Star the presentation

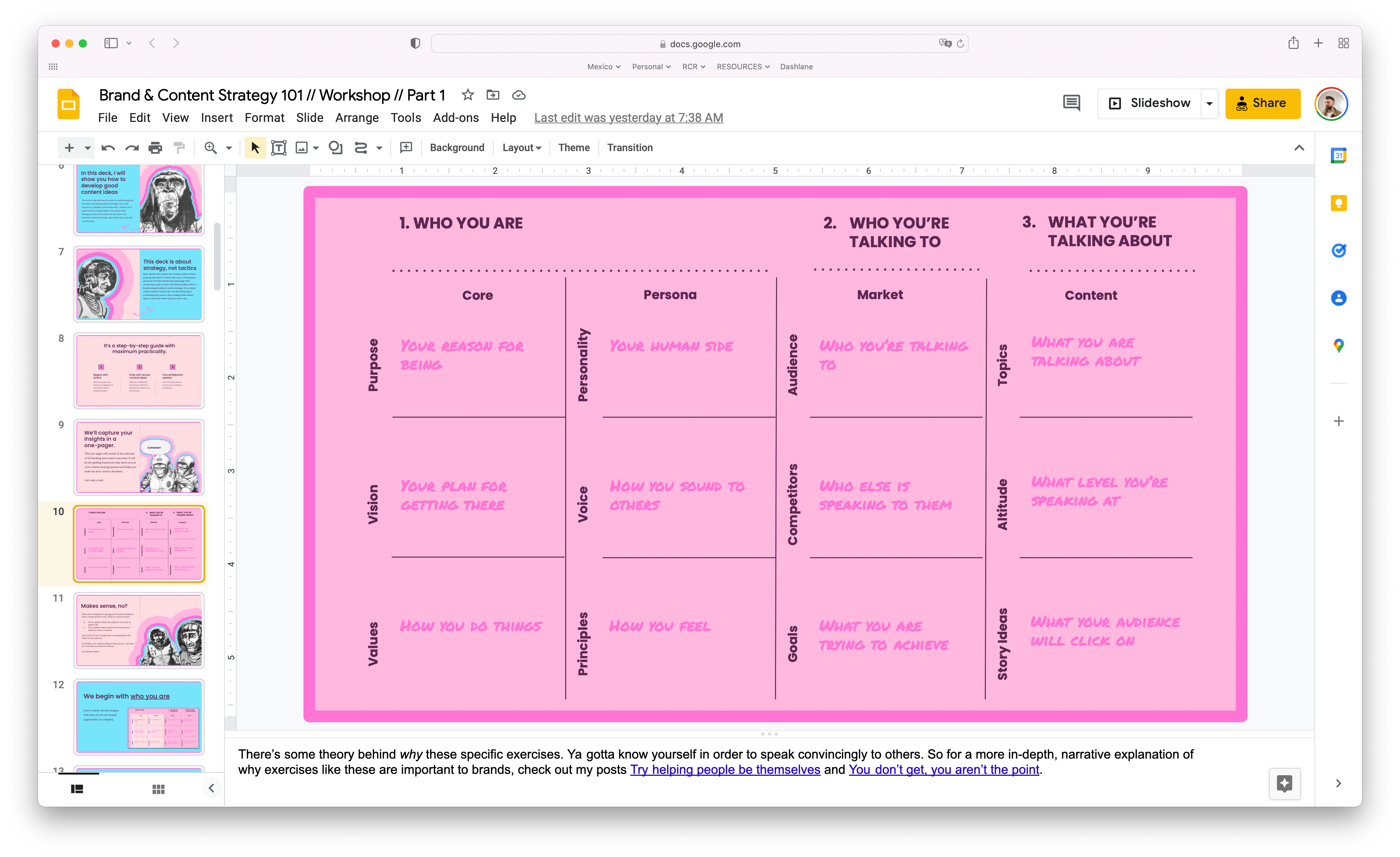467,95
